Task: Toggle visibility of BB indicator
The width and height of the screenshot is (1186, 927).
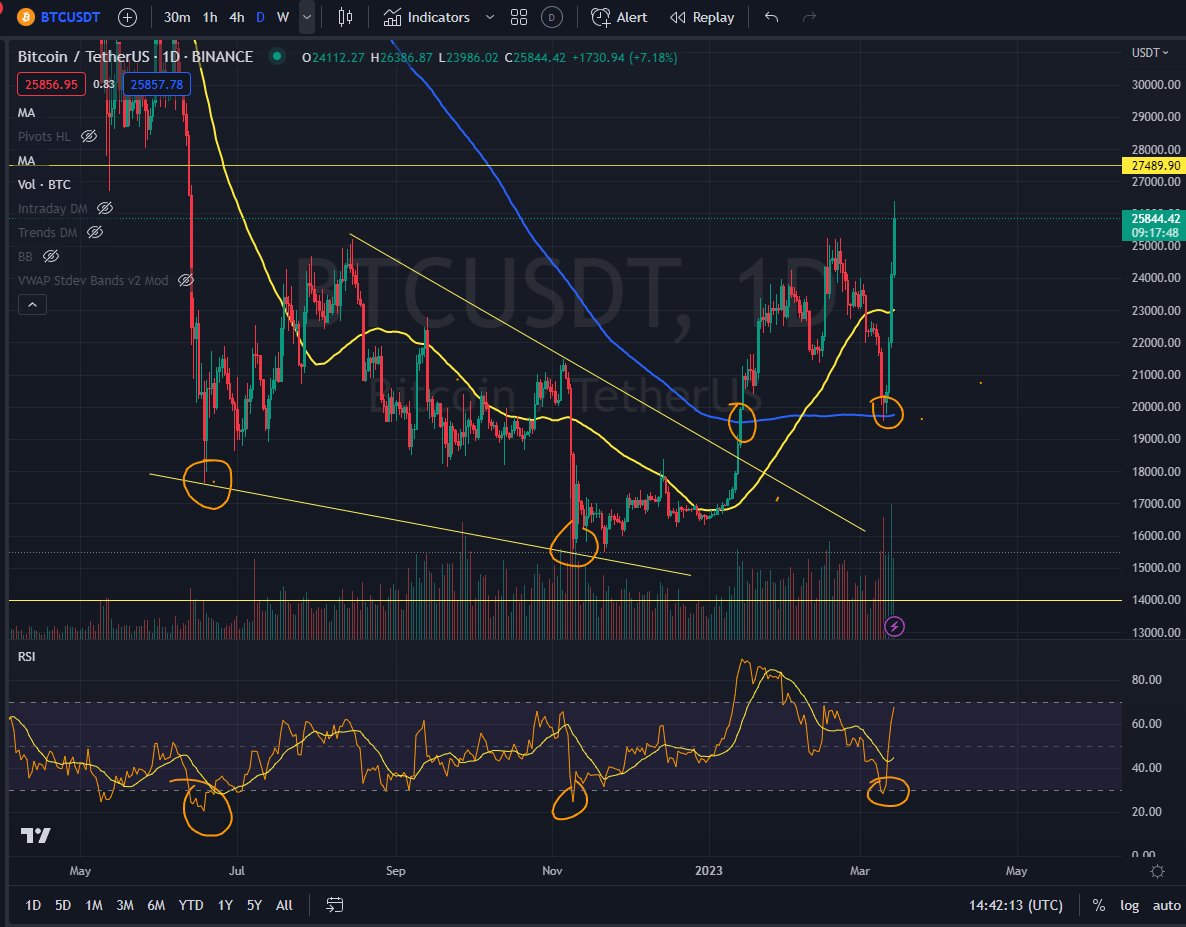Action: point(51,256)
